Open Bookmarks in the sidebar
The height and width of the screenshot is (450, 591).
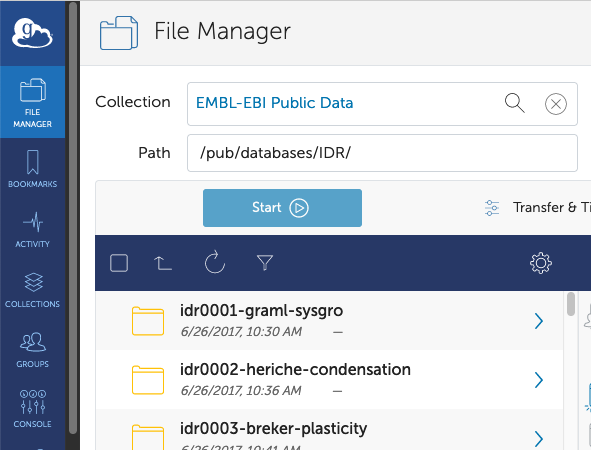tap(32, 168)
